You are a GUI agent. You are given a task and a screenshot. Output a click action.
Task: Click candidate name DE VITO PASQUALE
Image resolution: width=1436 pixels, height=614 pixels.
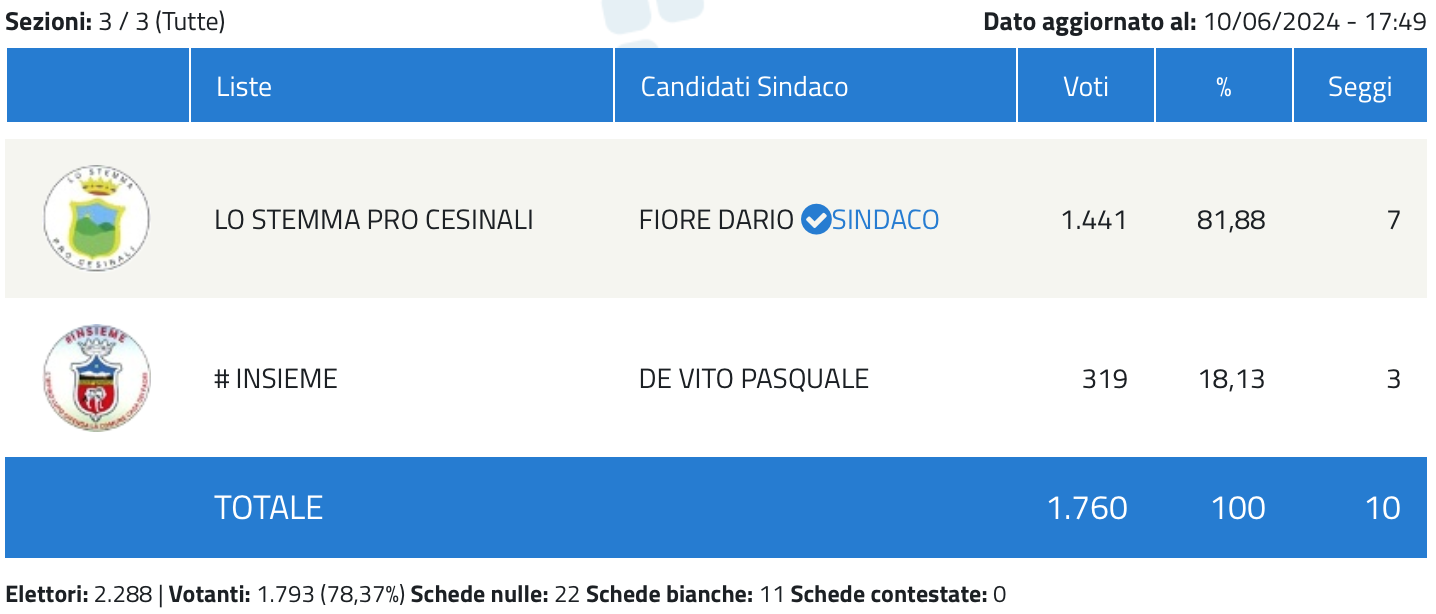click(754, 379)
